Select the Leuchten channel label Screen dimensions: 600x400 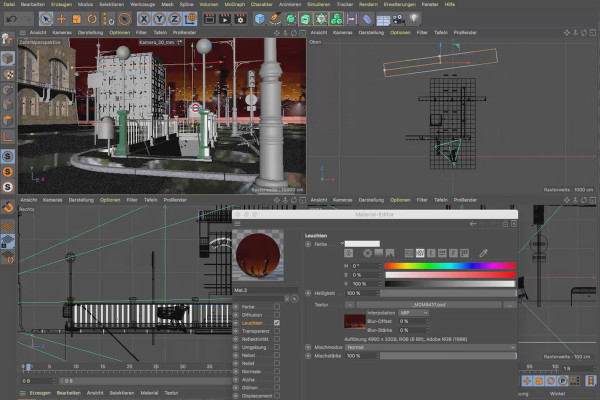(252, 323)
